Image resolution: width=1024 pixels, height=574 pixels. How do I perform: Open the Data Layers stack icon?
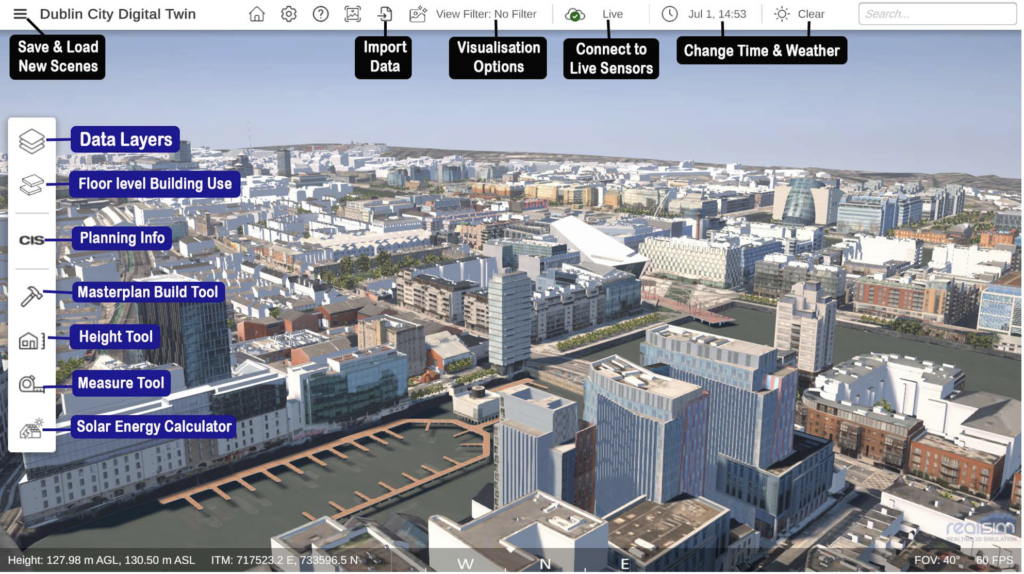[x=31, y=140]
